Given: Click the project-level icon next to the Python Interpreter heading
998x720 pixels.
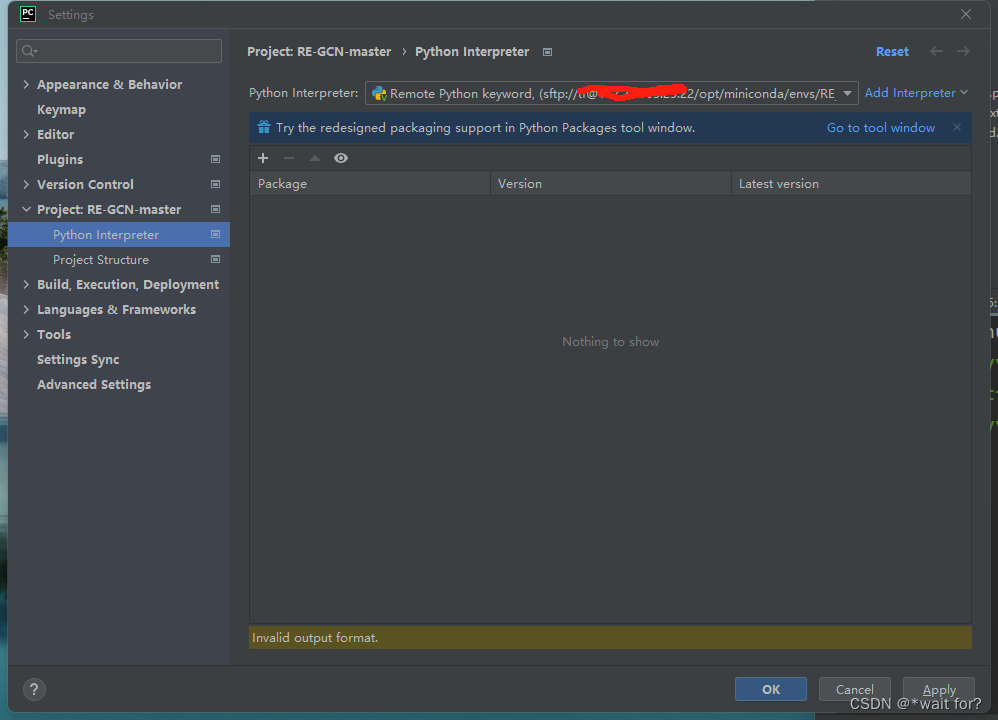Looking at the screenshot, I should coord(547,52).
